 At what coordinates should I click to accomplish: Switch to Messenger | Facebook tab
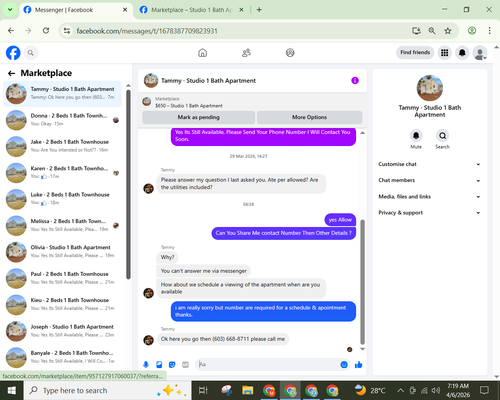tap(75, 10)
